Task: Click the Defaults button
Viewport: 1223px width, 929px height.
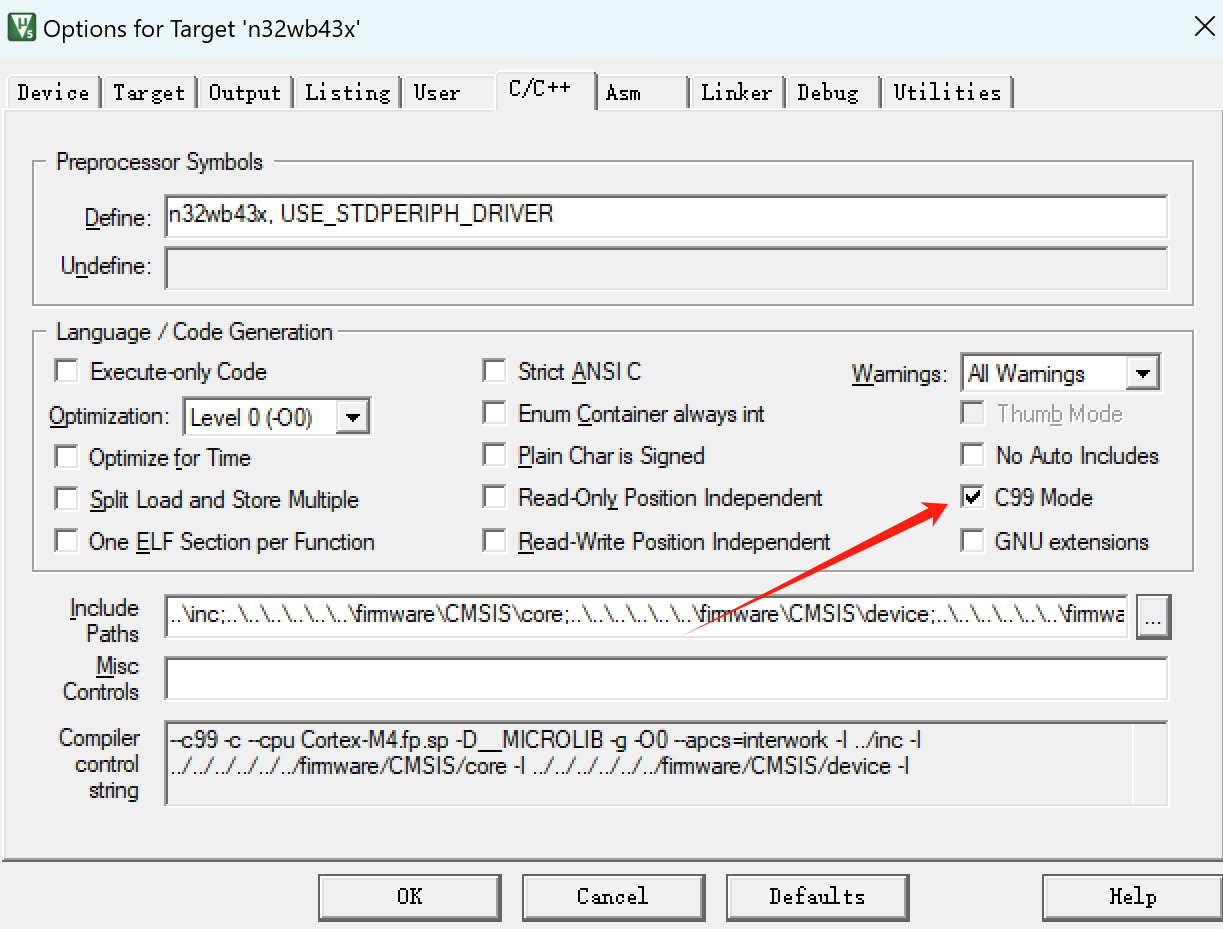Action: pyautogui.click(x=816, y=896)
